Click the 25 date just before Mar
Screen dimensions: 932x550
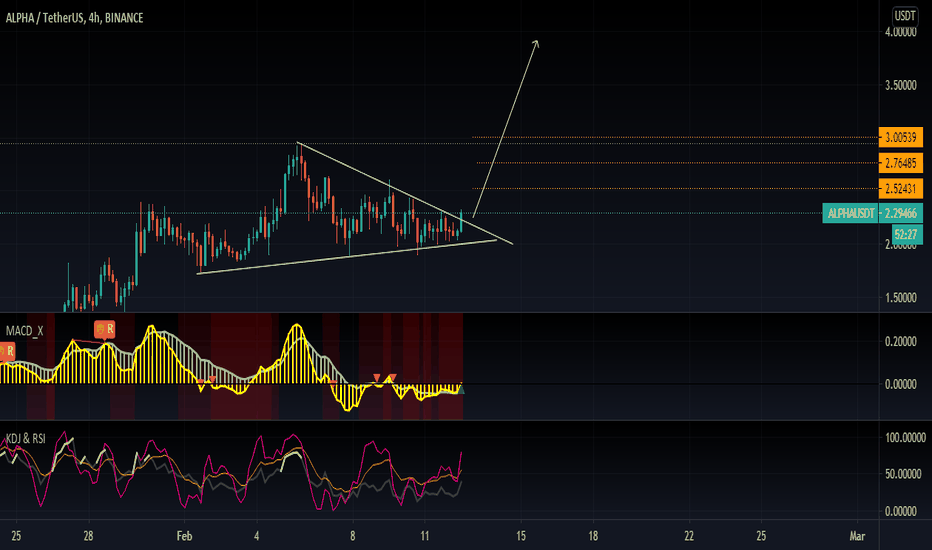(761, 536)
